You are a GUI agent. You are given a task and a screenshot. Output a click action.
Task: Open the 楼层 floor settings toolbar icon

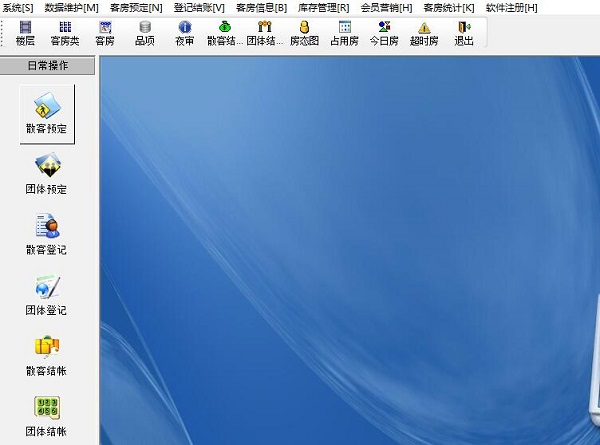point(25,33)
